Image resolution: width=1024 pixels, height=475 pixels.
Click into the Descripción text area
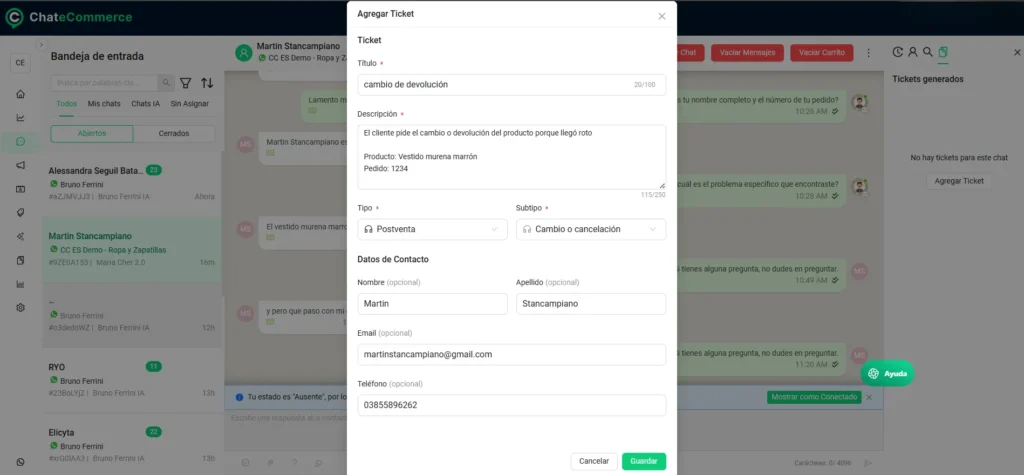[x=511, y=157]
